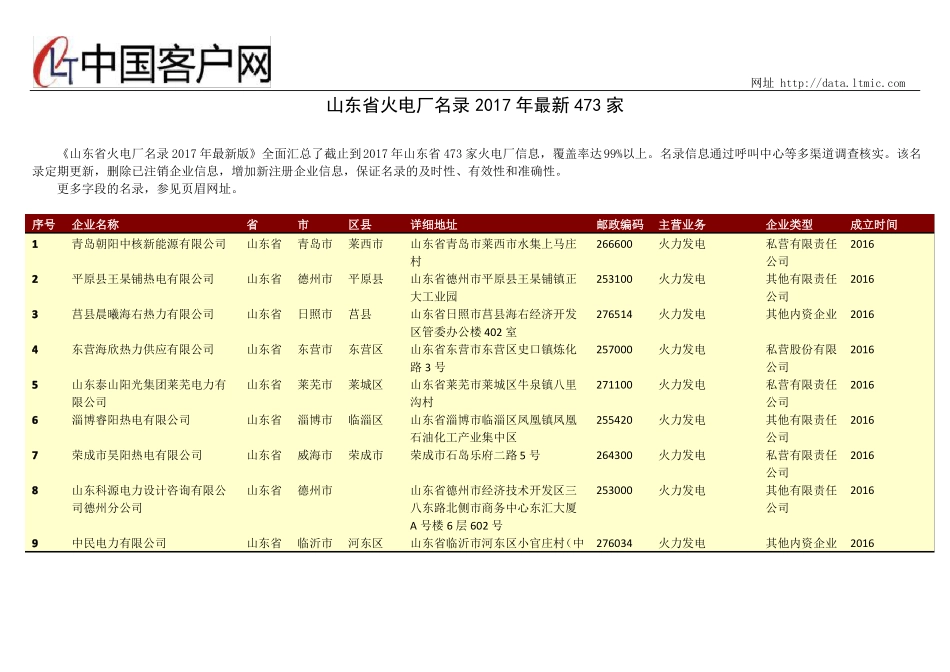950x672 pixels.
Task: Click the 区县 column header
Action: pyautogui.click(x=360, y=225)
